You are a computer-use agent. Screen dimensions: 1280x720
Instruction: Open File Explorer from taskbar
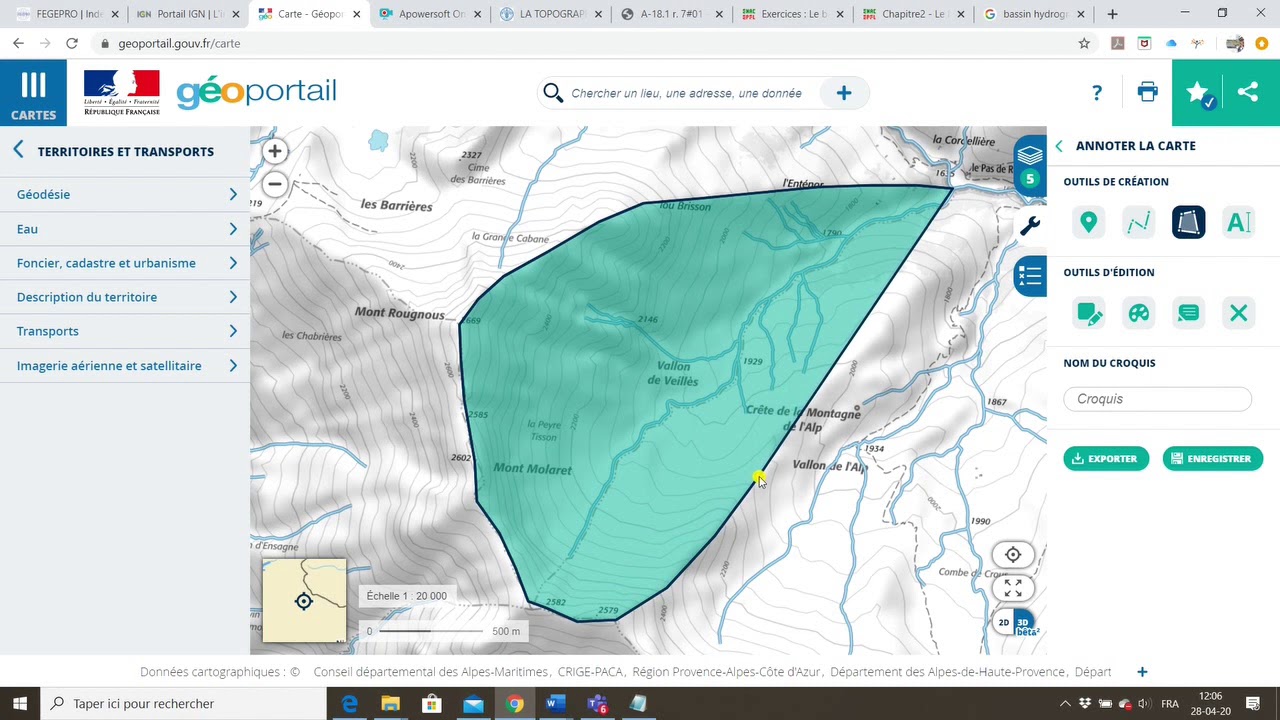click(x=390, y=704)
